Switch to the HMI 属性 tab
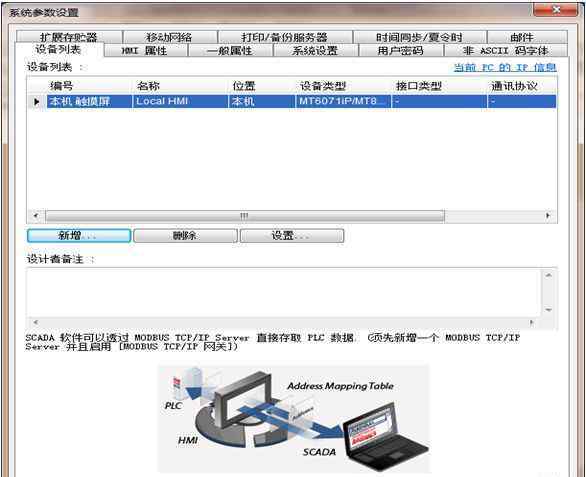The image size is (586, 477). pos(145,50)
